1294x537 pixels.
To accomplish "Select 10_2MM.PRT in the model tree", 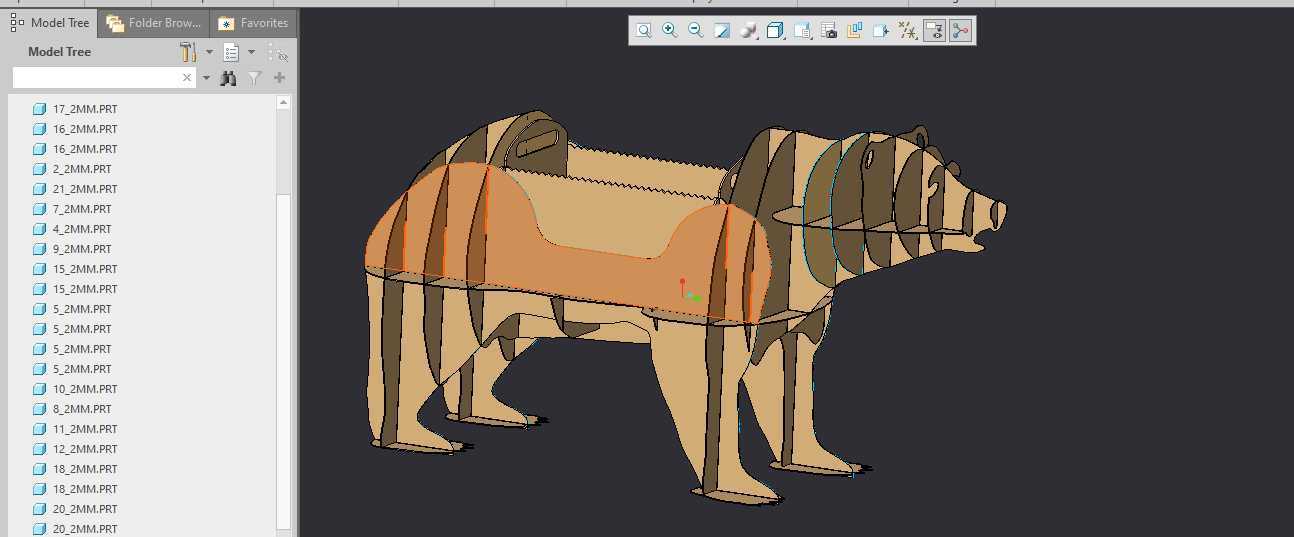I will point(85,389).
